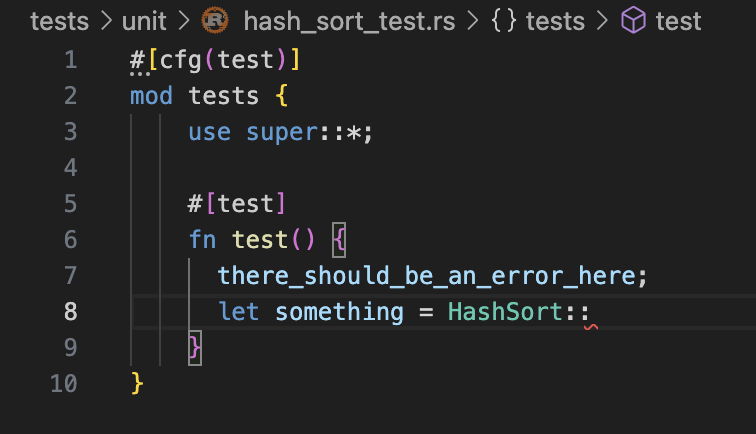Viewport: 756px width, 434px height.
Task: Click line number 8 in gutter
Action: [x=70, y=312]
